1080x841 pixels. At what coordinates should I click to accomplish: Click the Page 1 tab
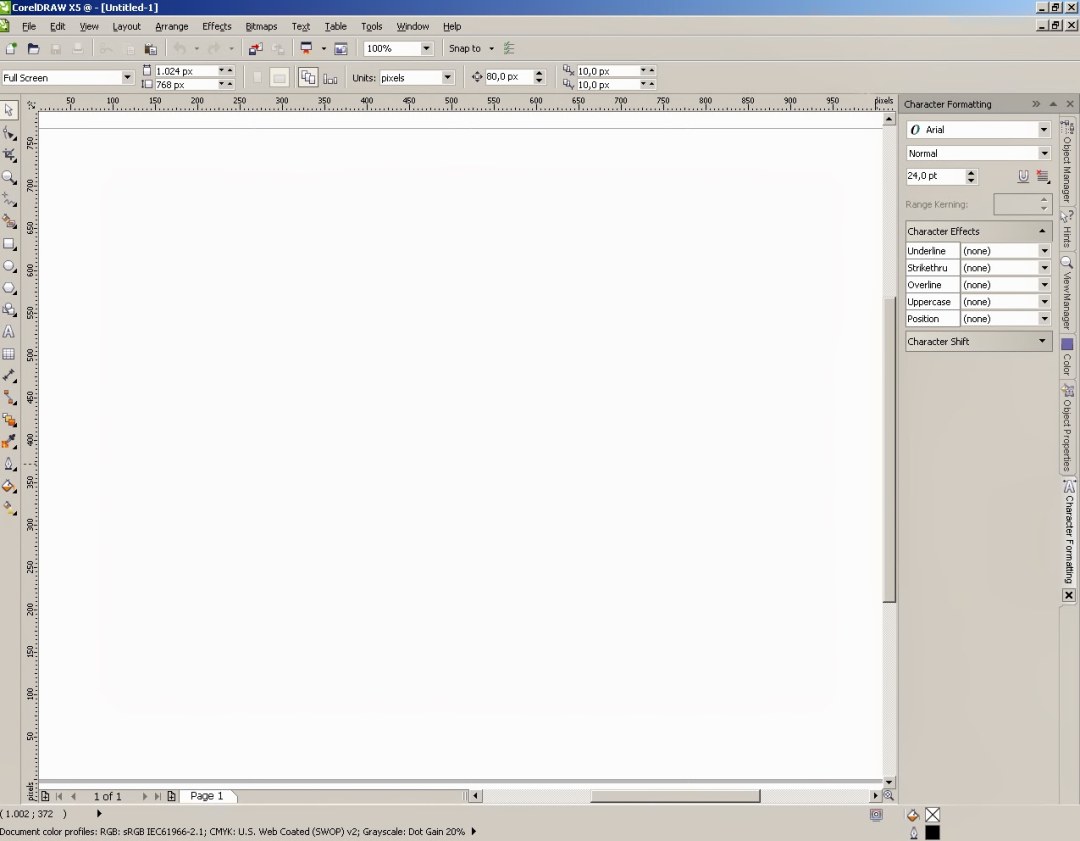pyautogui.click(x=207, y=796)
